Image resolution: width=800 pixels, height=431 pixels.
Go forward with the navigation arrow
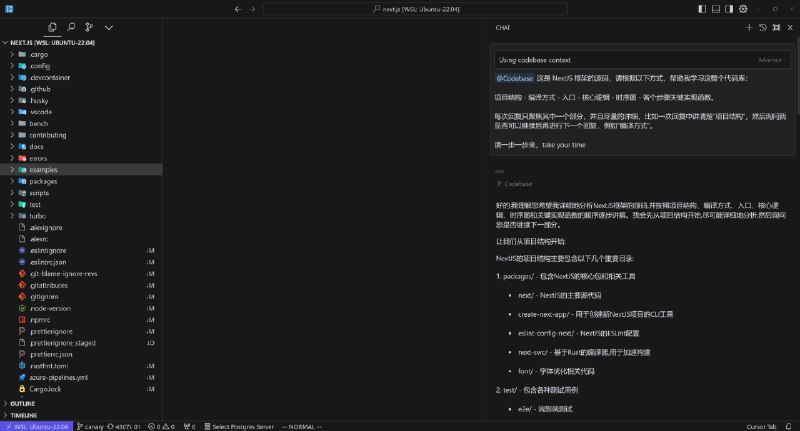tap(252, 9)
